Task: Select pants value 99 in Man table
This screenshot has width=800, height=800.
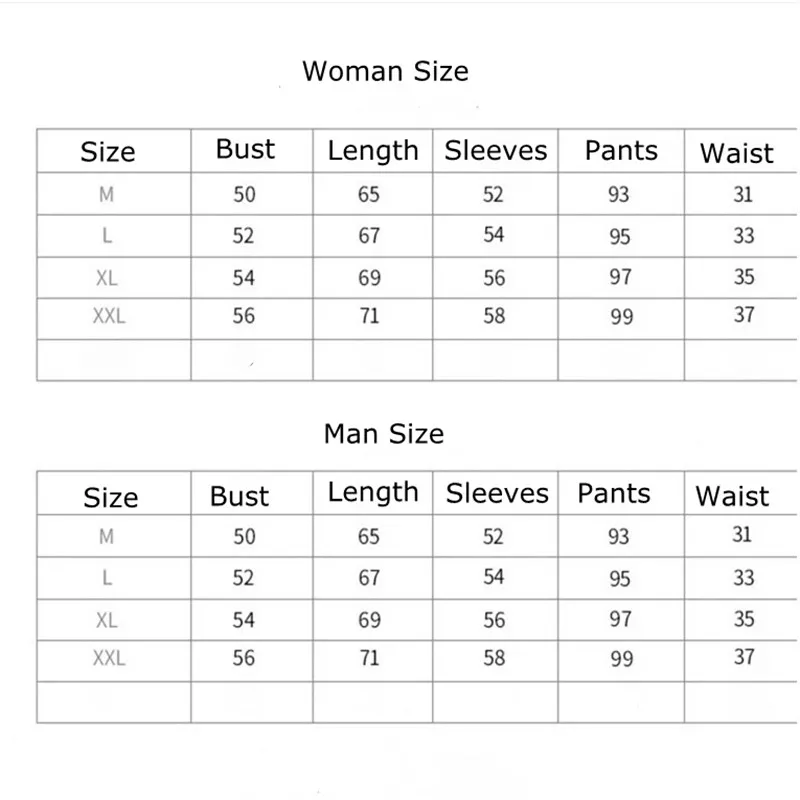Action: [620, 660]
